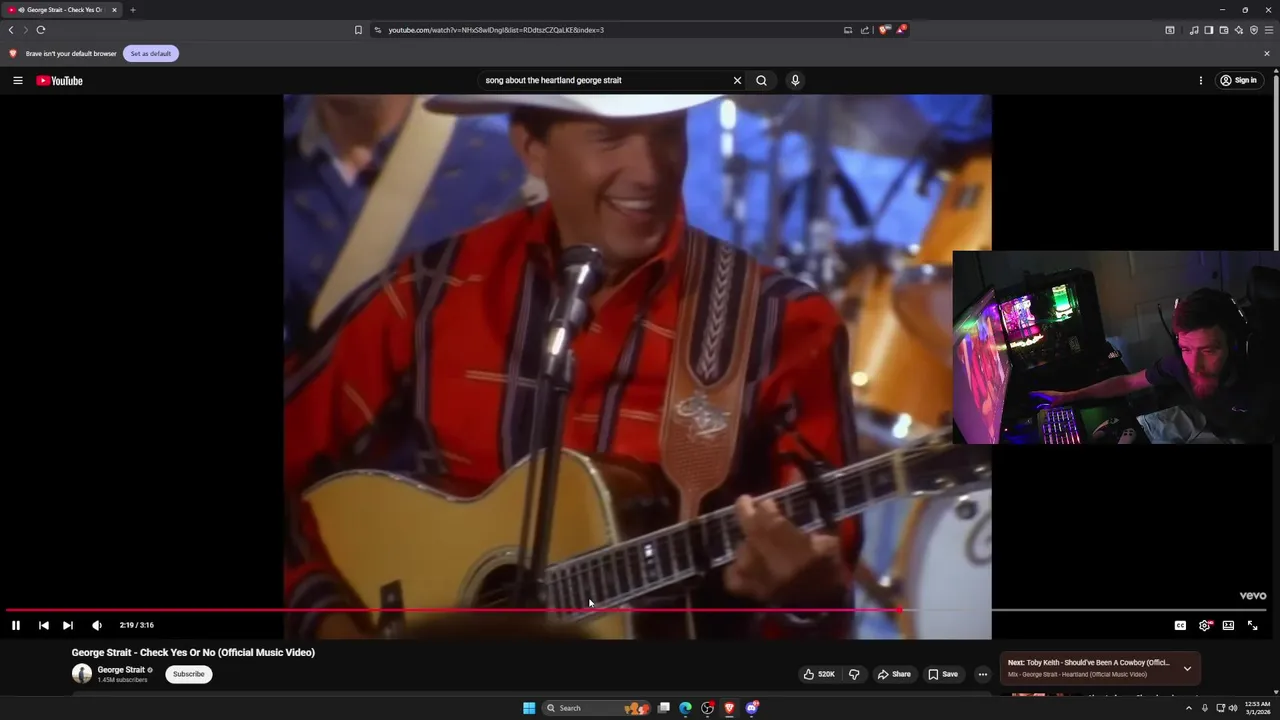Open OBS Studio from taskbar
Viewport: 1280px width, 720px height.
tap(707, 708)
